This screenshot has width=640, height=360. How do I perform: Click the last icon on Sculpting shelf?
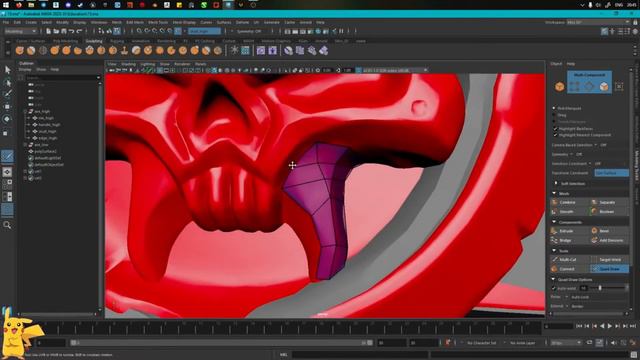point(324,51)
